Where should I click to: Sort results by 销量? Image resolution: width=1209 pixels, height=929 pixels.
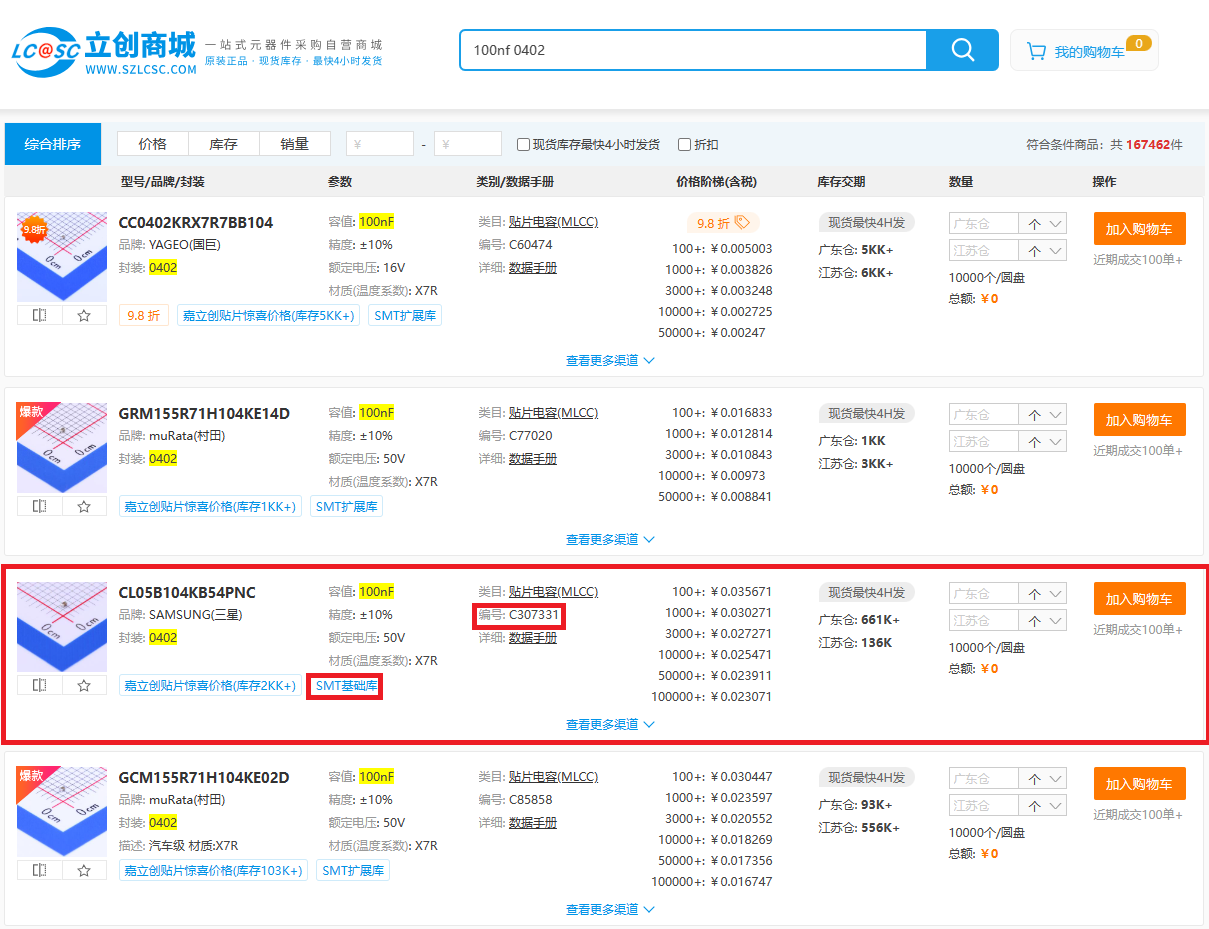pyautogui.click(x=295, y=144)
